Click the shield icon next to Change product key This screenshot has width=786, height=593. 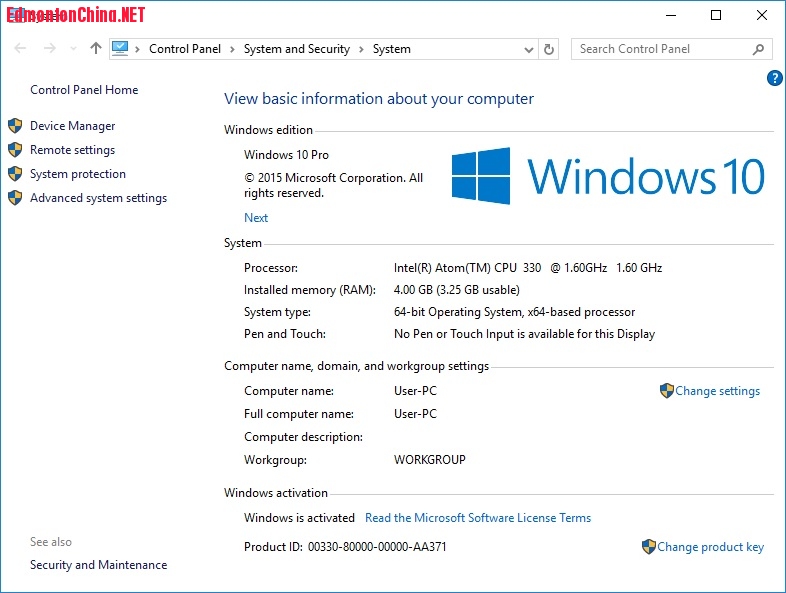pos(649,547)
